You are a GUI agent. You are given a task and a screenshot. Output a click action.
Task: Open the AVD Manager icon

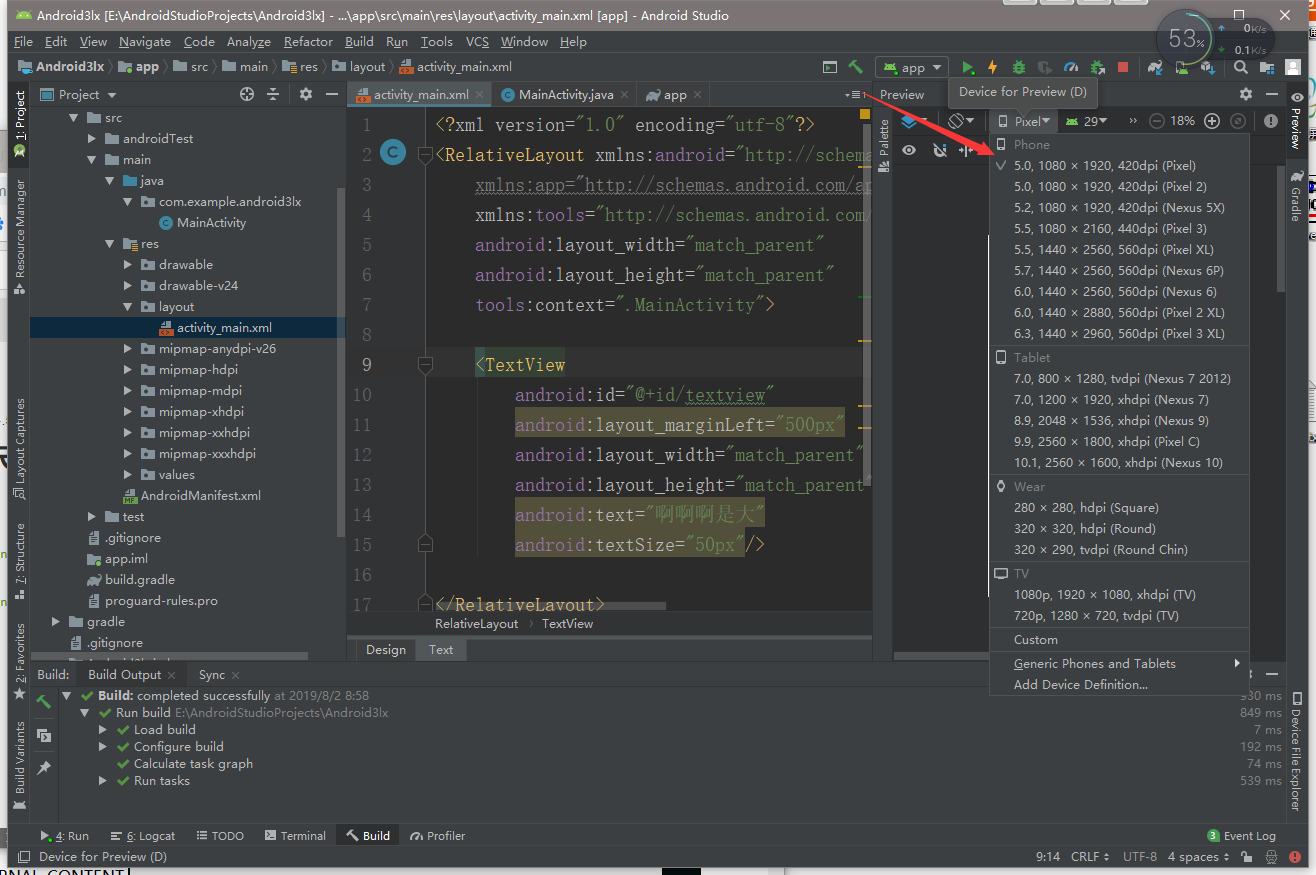1182,67
